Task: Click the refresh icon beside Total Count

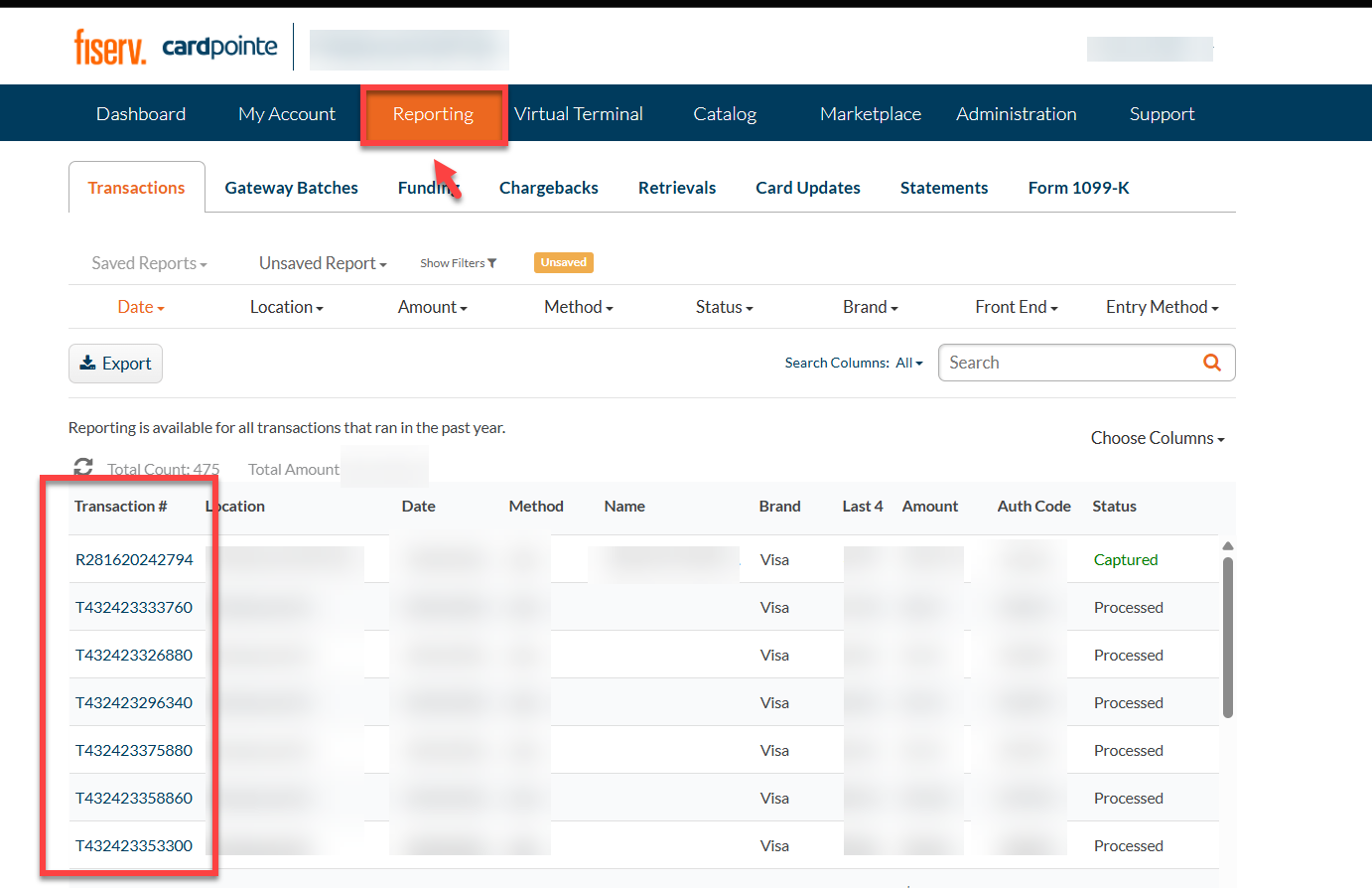Action: [83, 467]
